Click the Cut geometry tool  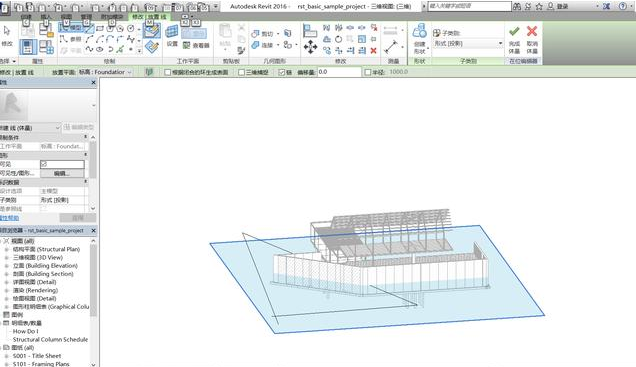[x=264, y=34]
